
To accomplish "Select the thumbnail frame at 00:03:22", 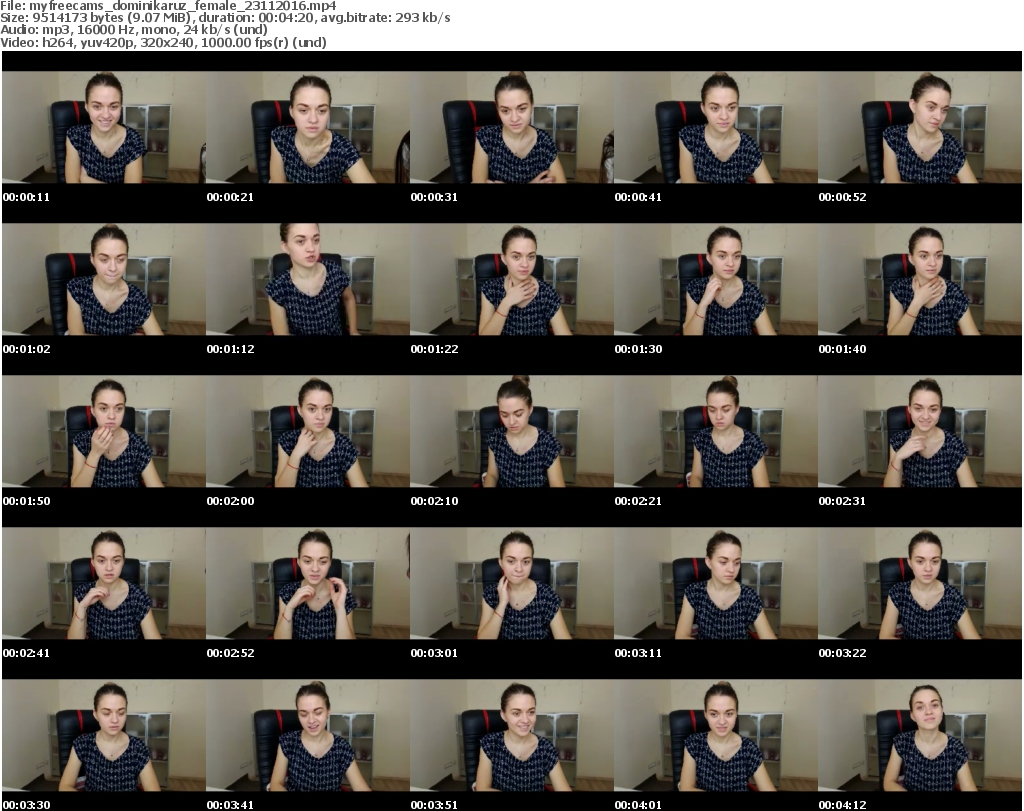I will click(x=920, y=584).
